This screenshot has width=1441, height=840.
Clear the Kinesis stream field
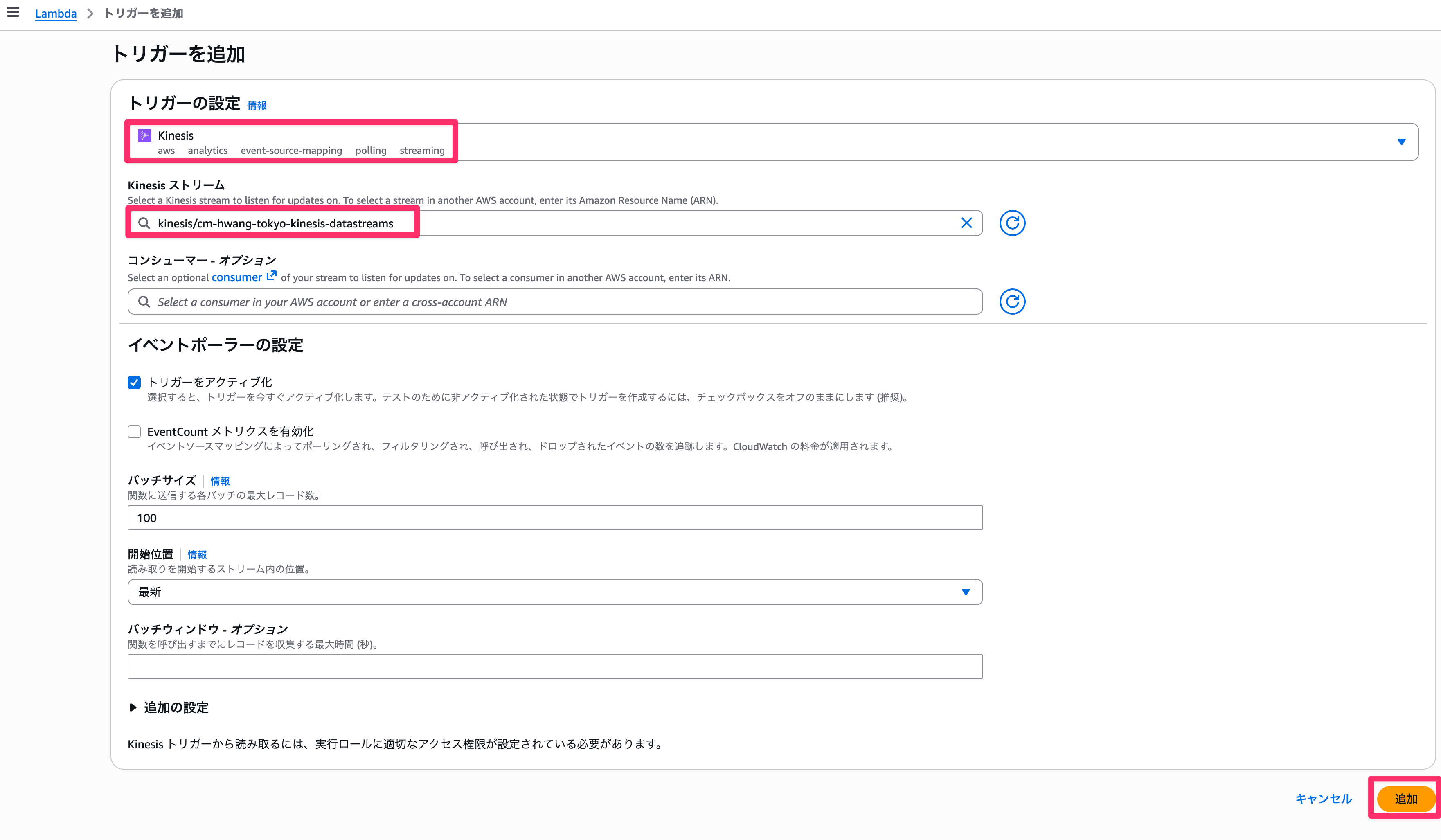click(x=966, y=223)
